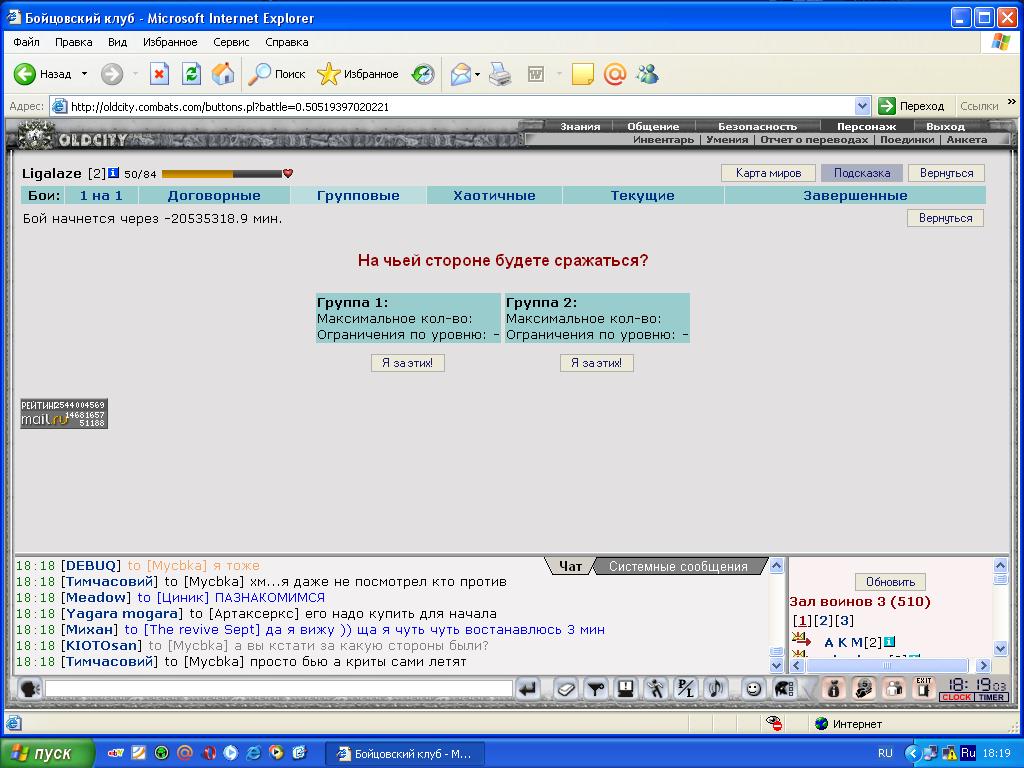Open the Сервис menu
The height and width of the screenshot is (768, 1024).
(x=231, y=42)
